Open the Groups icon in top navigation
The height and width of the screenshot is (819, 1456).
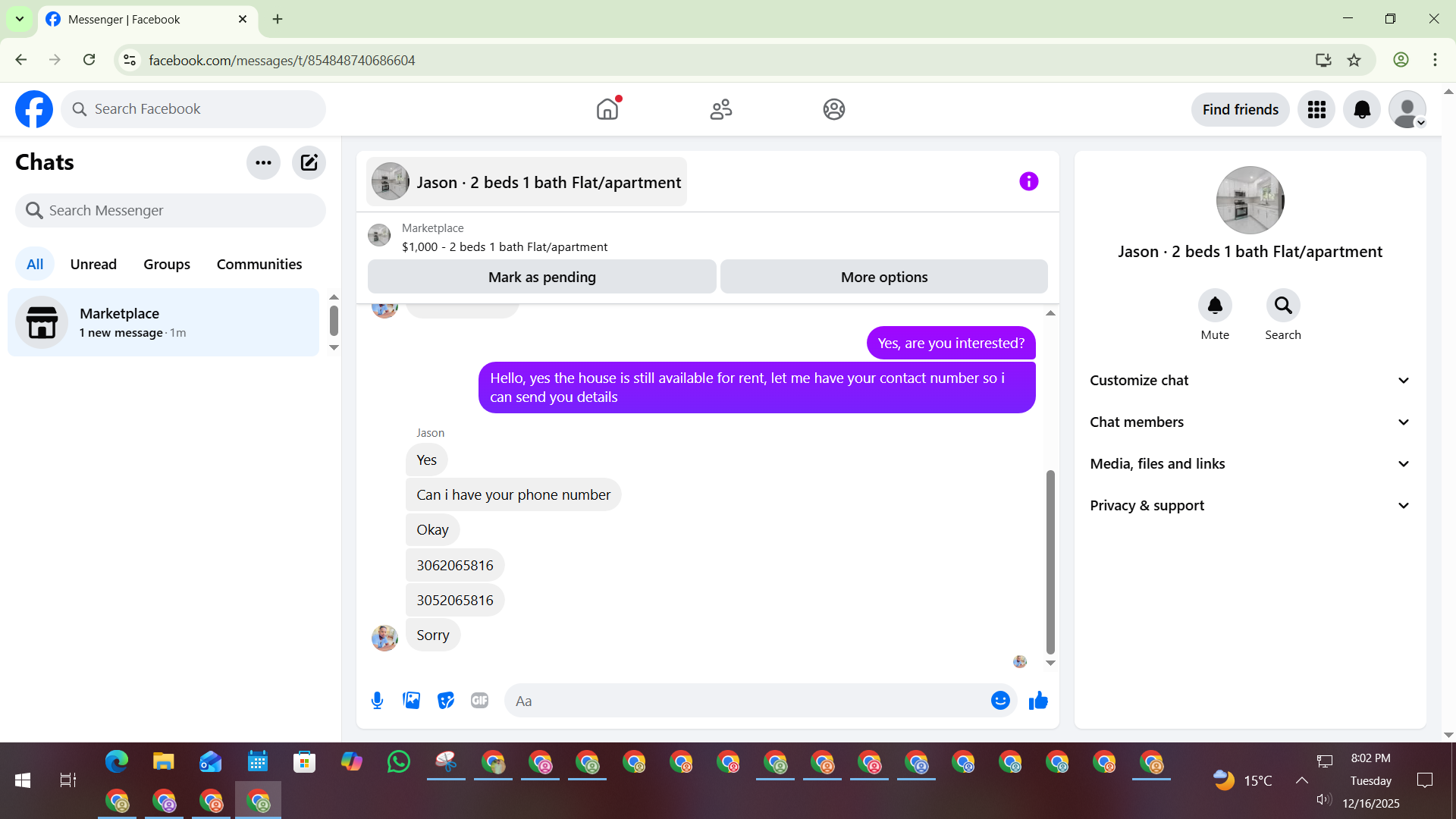tap(834, 109)
